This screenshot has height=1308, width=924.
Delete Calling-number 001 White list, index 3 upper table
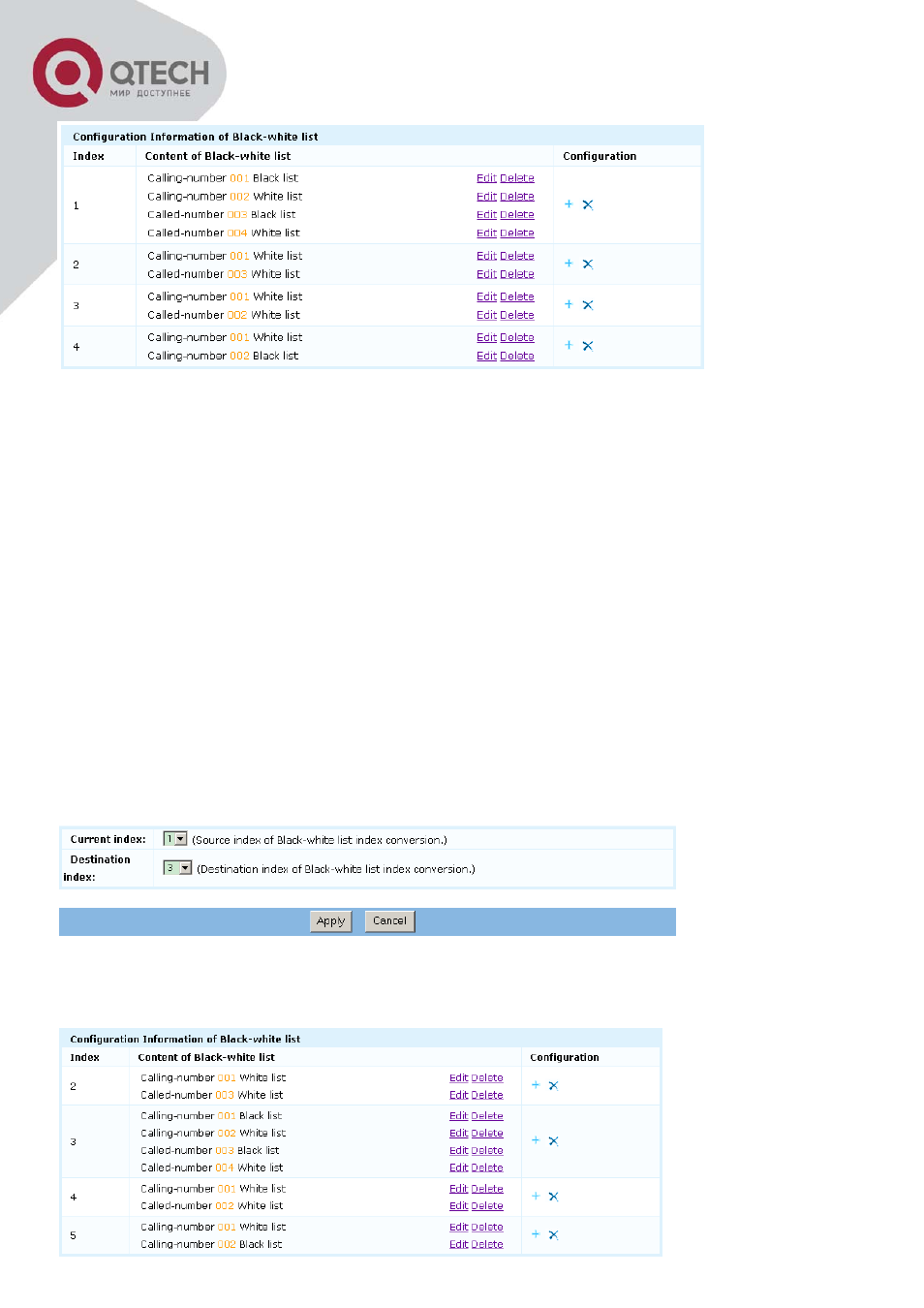[x=517, y=296]
